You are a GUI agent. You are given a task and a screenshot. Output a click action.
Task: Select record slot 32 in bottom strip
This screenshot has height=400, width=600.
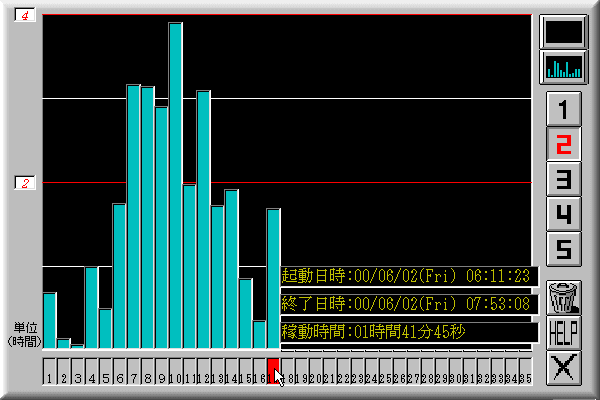click(483, 371)
